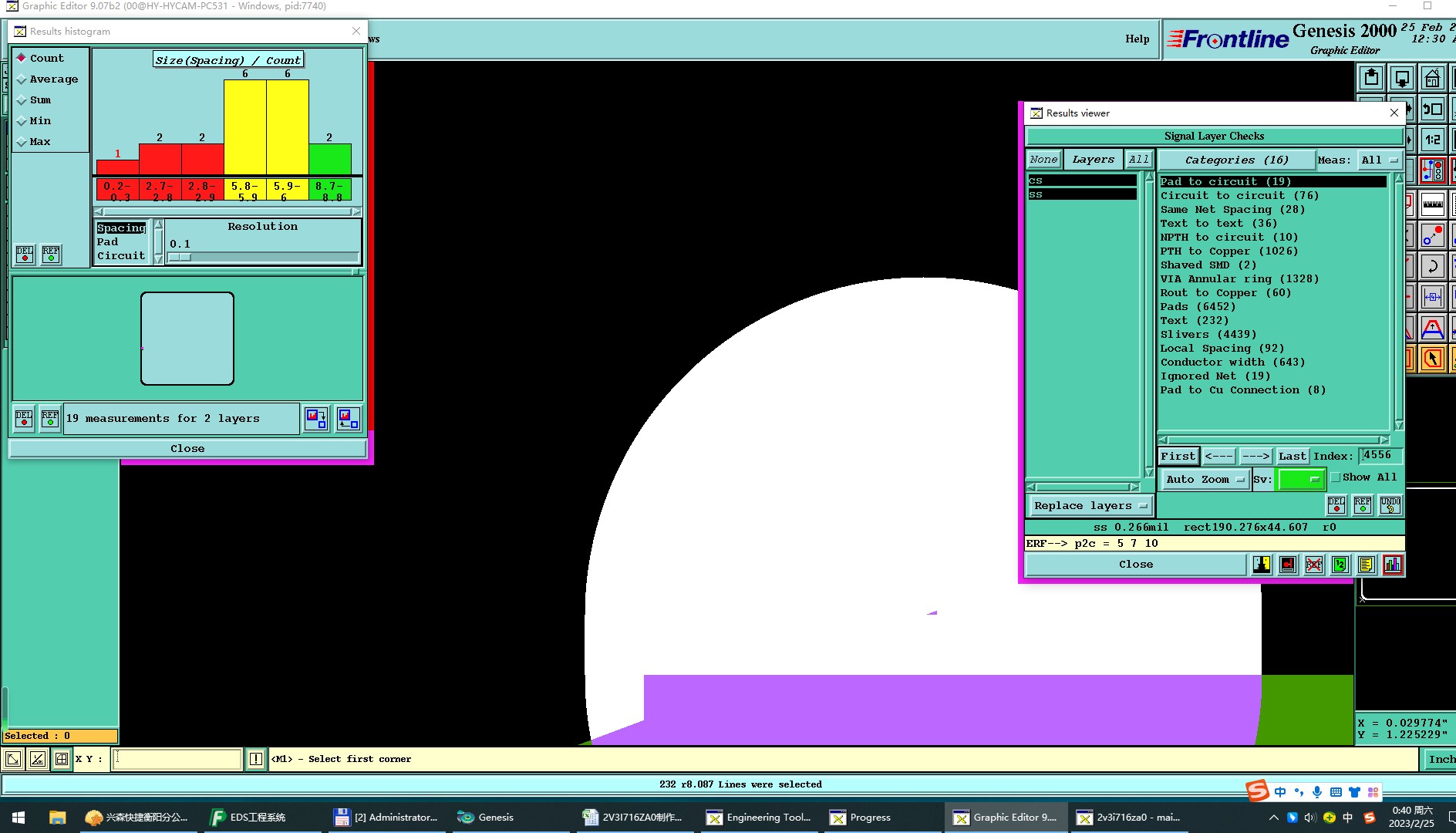The image size is (1456, 833).
Task: Click the green '12' page icon
Action: pos(1340,565)
